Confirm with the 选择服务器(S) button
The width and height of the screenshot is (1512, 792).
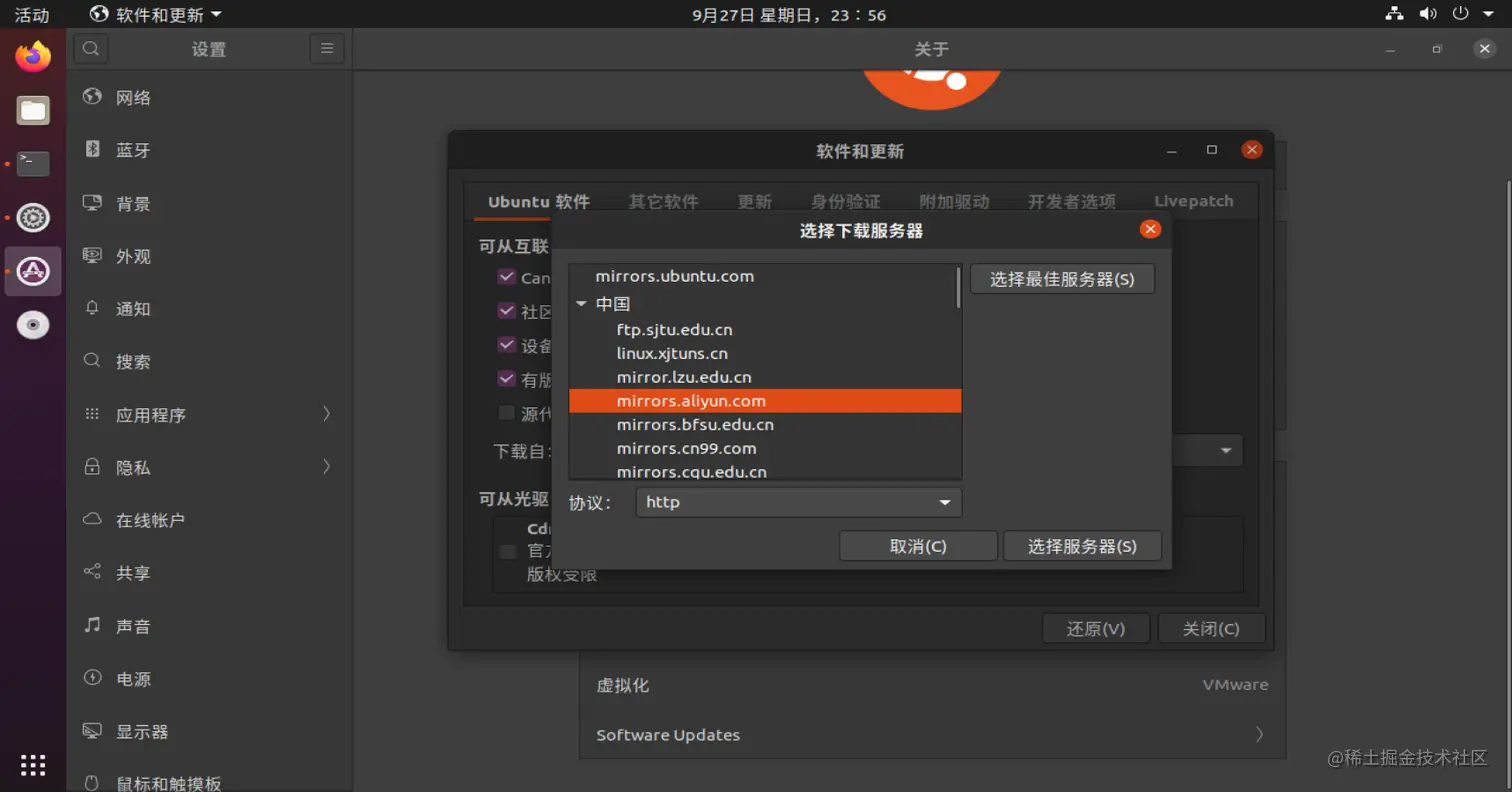tap(1083, 546)
